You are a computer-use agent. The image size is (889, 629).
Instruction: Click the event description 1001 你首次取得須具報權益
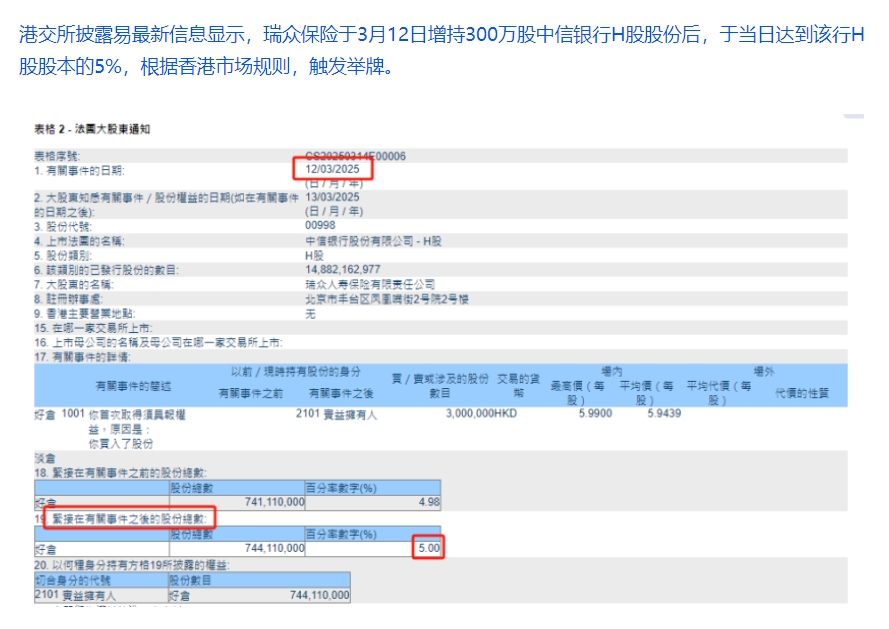pos(124,429)
